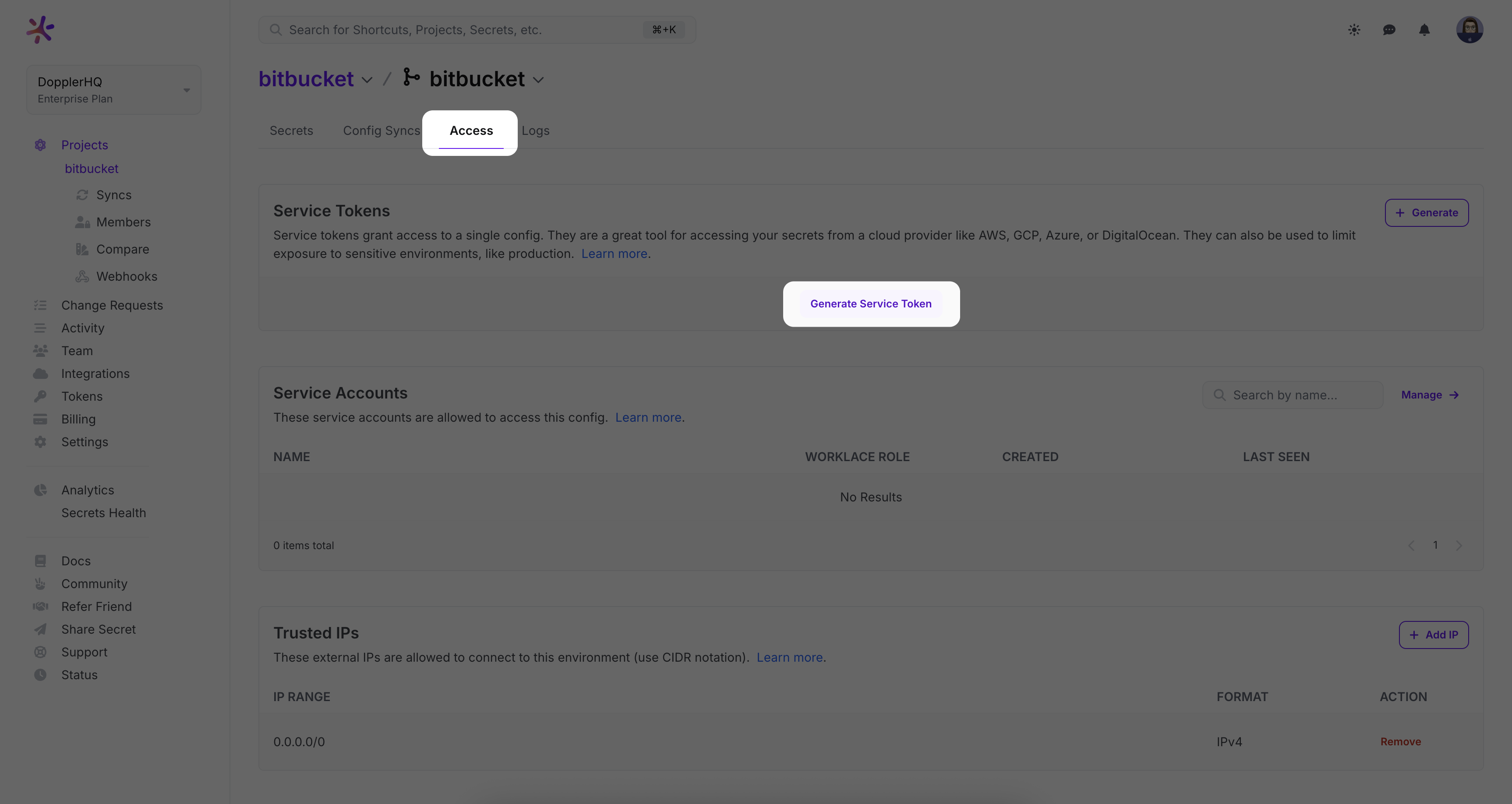The height and width of the screenshot is (804, 1512).
Task: Click the Docs book icon
Action: pyautogui.click(x=40, y=561)
